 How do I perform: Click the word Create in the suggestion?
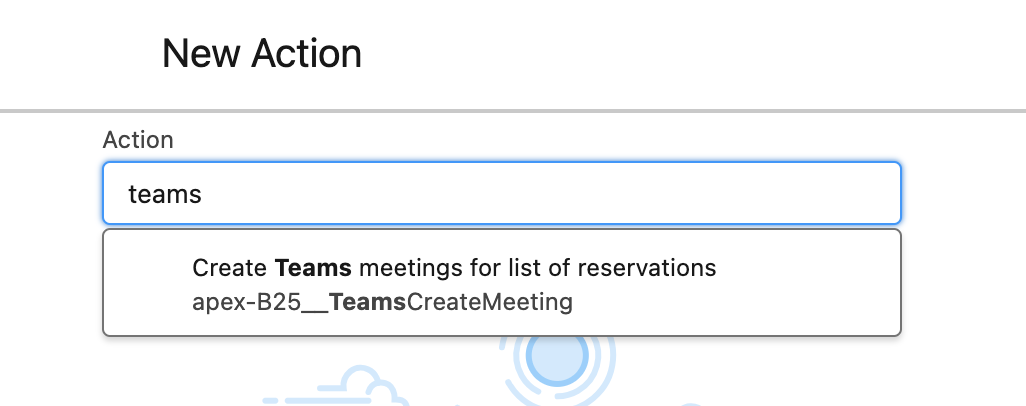229,269
